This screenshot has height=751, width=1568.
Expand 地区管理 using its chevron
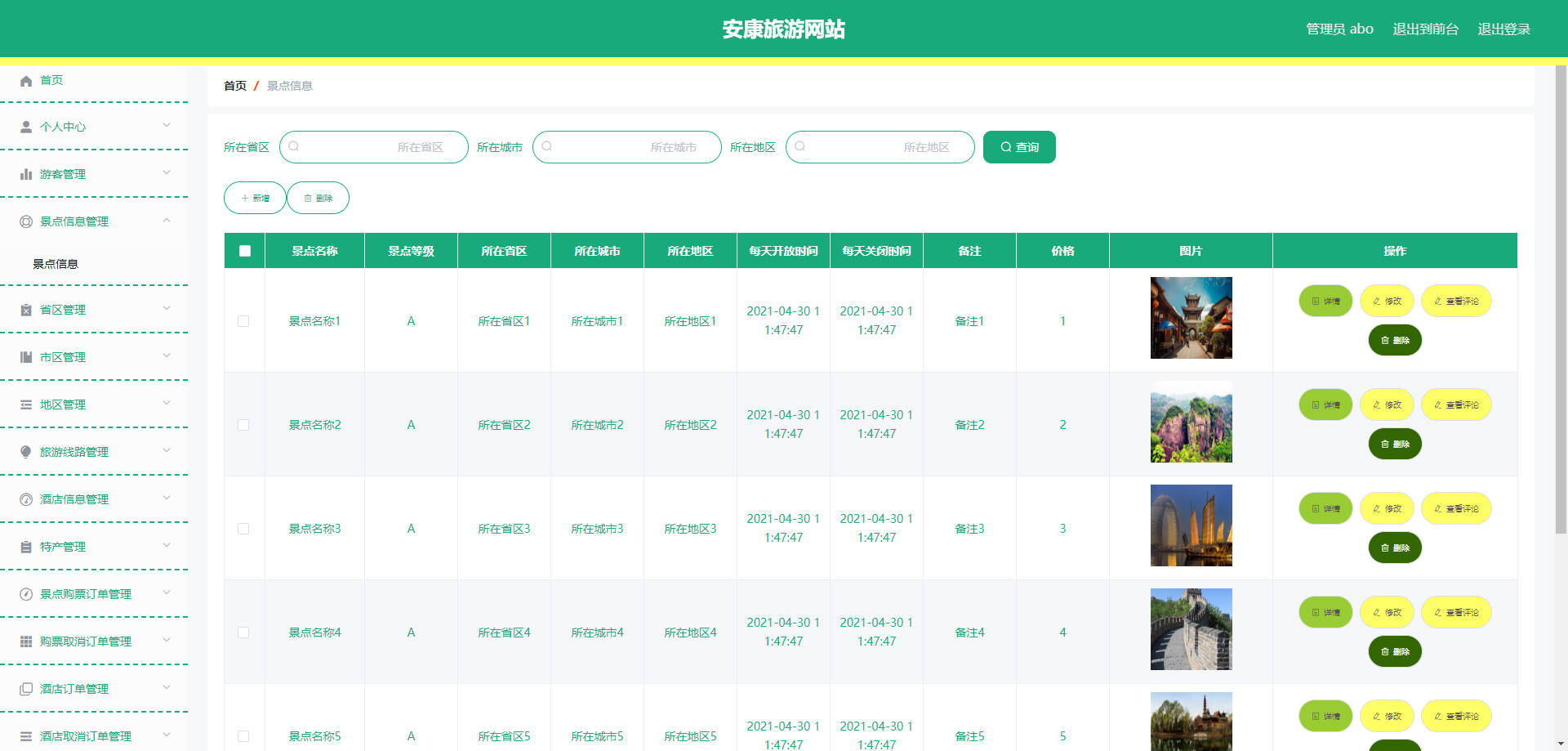[167, 403]
